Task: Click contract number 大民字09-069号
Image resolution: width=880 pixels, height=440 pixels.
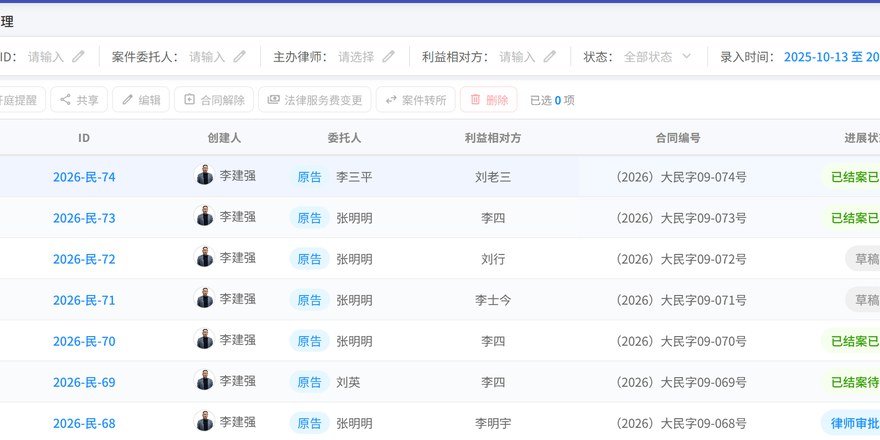Action: pyautogui.click(x=681, y=382)
